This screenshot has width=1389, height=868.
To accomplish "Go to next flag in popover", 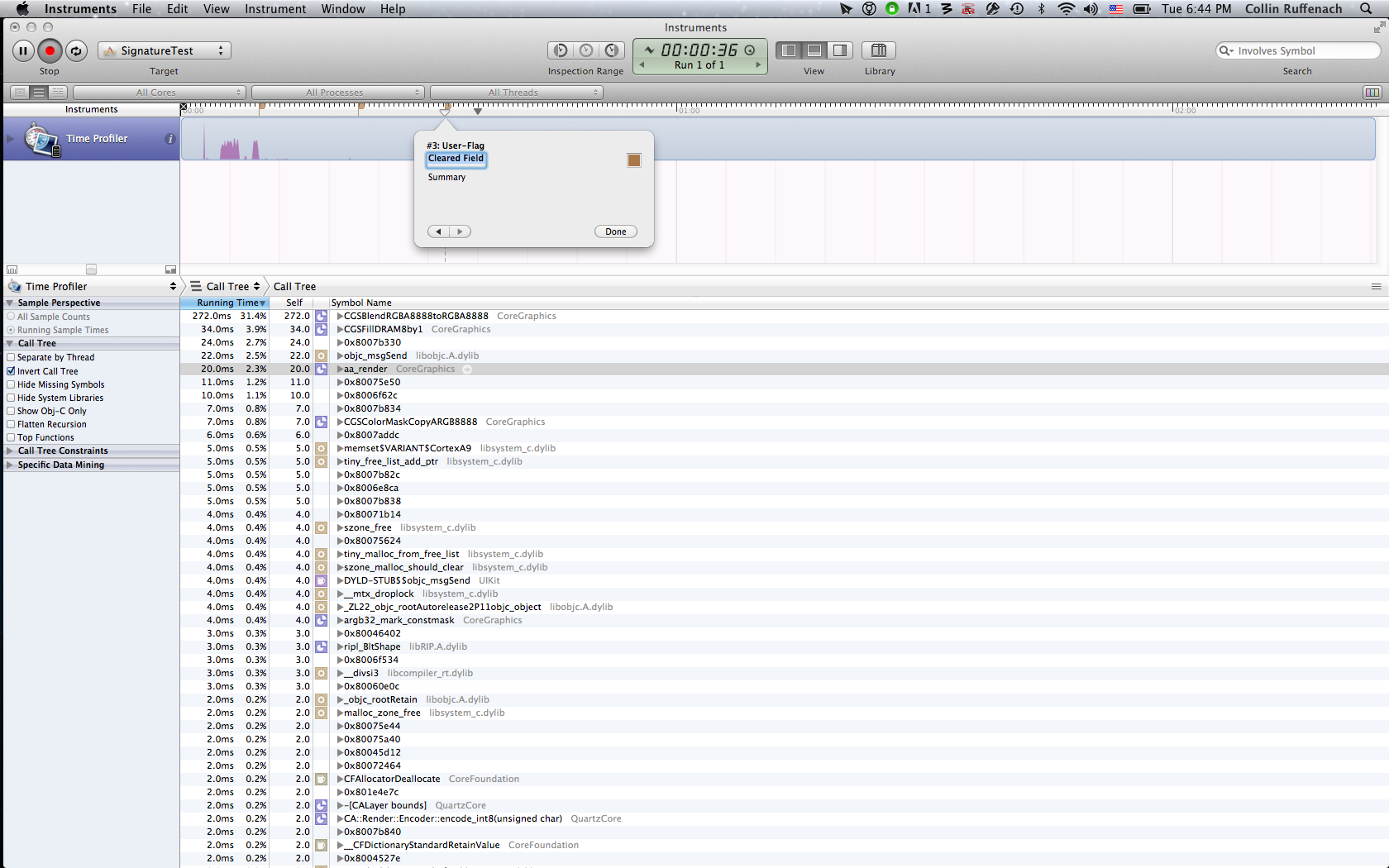I will point(461,231).
